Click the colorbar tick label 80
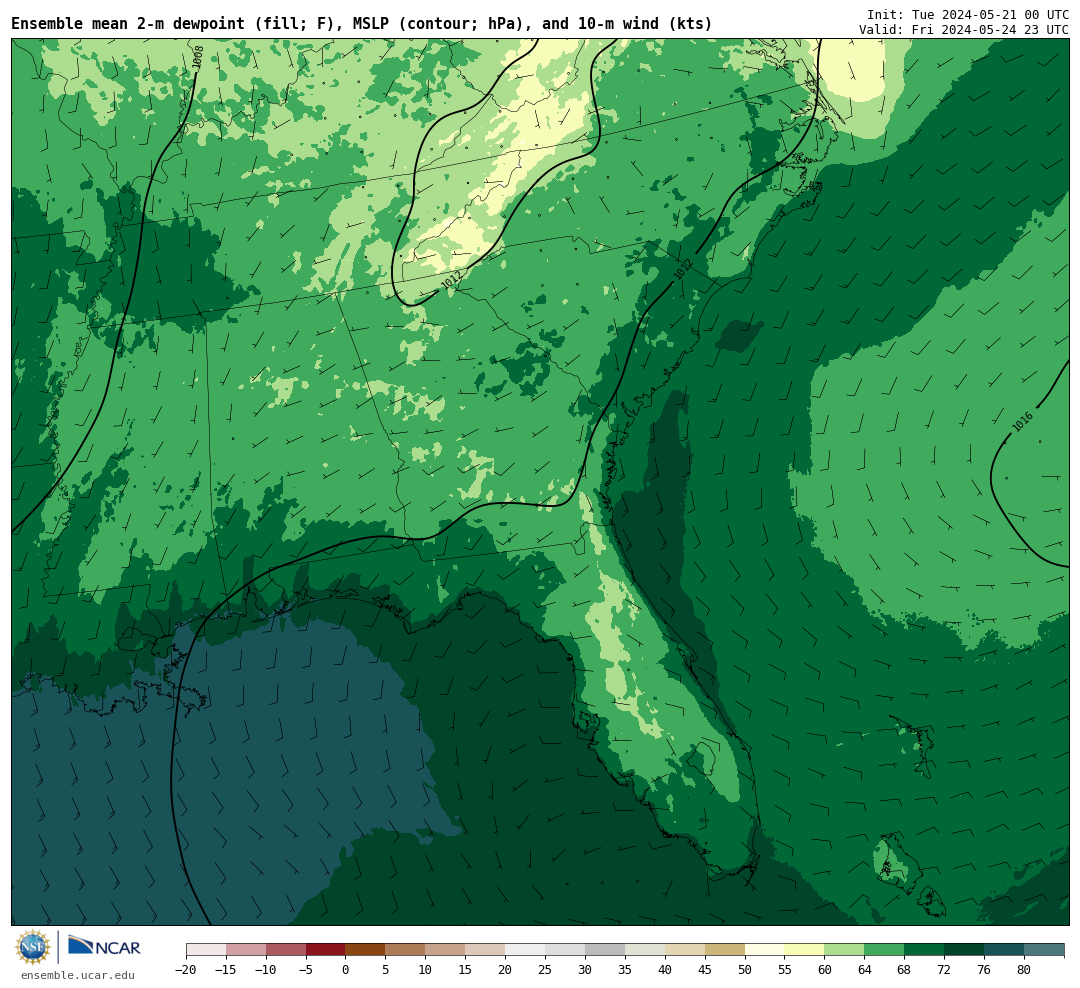This screenshot has height=988, width=1080. click(x=1025, y=969)
